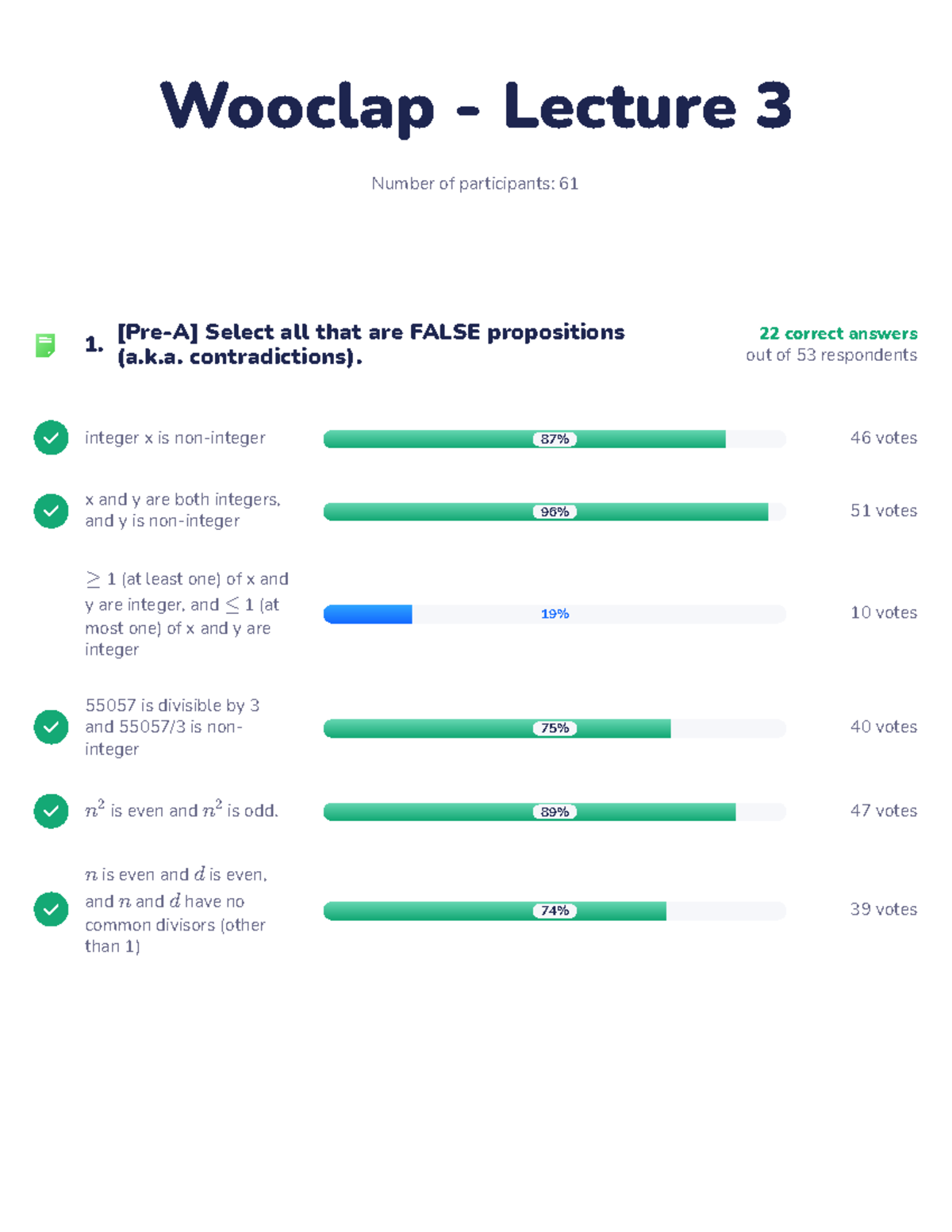Click the checkmark for 'x and y are both integers'
This screenshot has width=952, height=1232.
[x=51, y=511]
